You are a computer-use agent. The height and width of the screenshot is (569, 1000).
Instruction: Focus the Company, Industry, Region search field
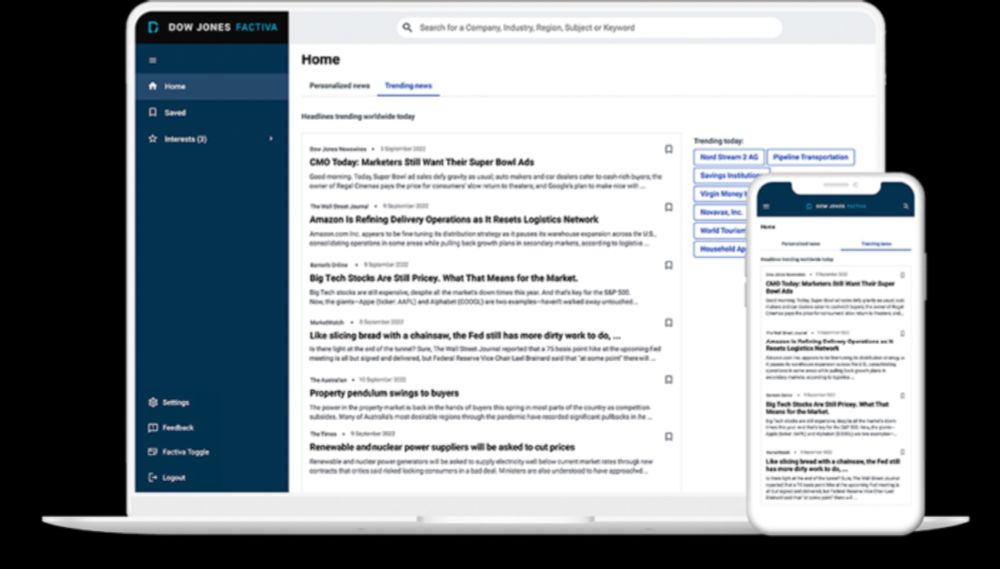(590, 27)
